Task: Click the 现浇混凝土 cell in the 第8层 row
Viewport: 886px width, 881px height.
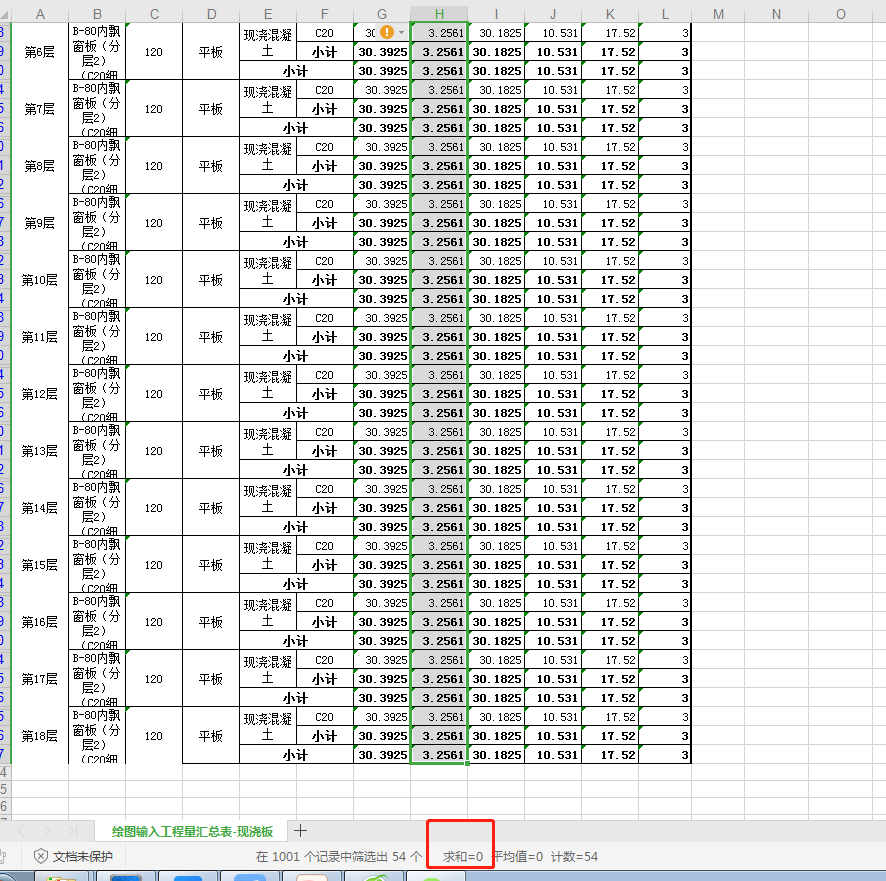Action: click(268, 157)
